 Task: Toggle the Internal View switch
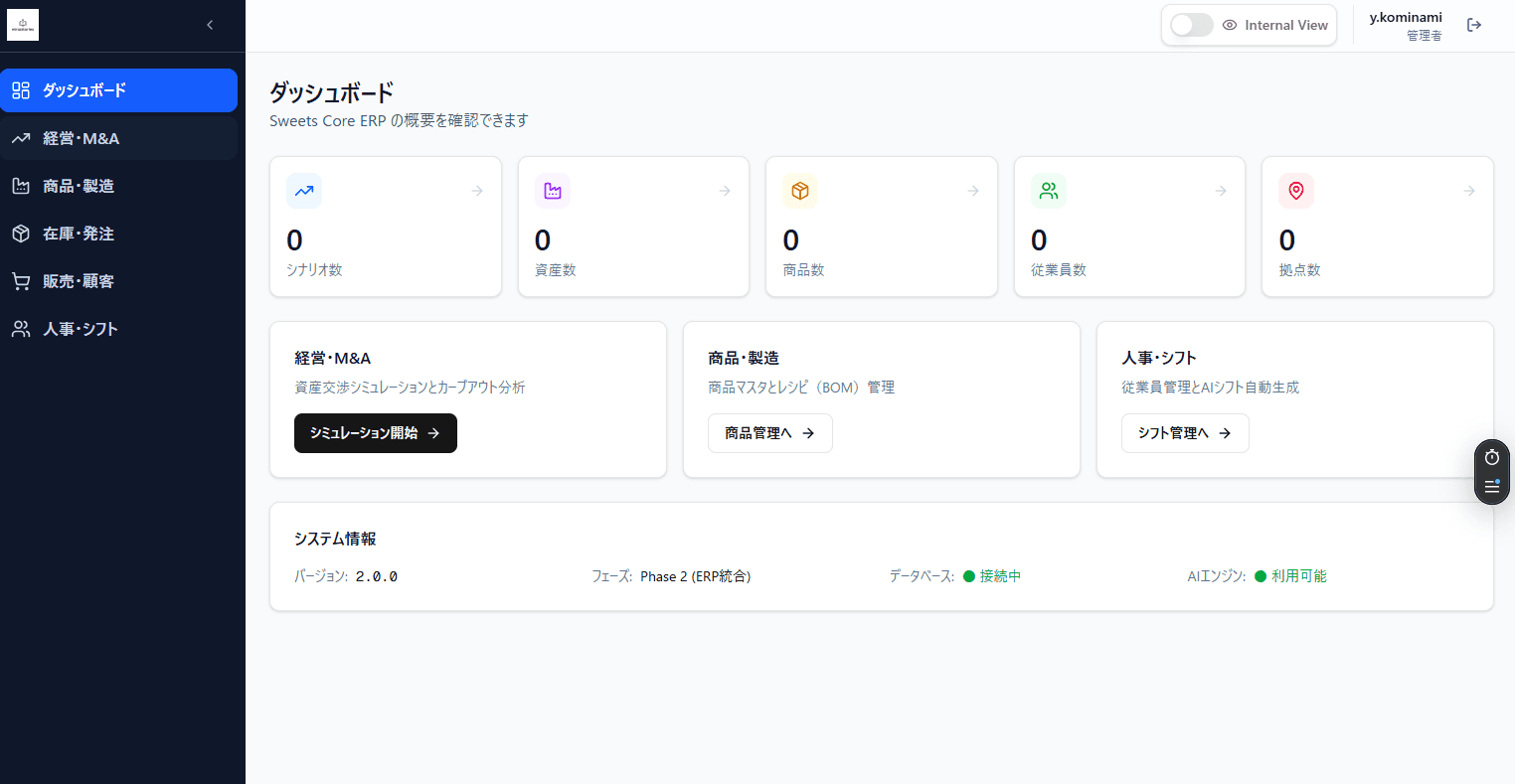[x=1191, y=25]
